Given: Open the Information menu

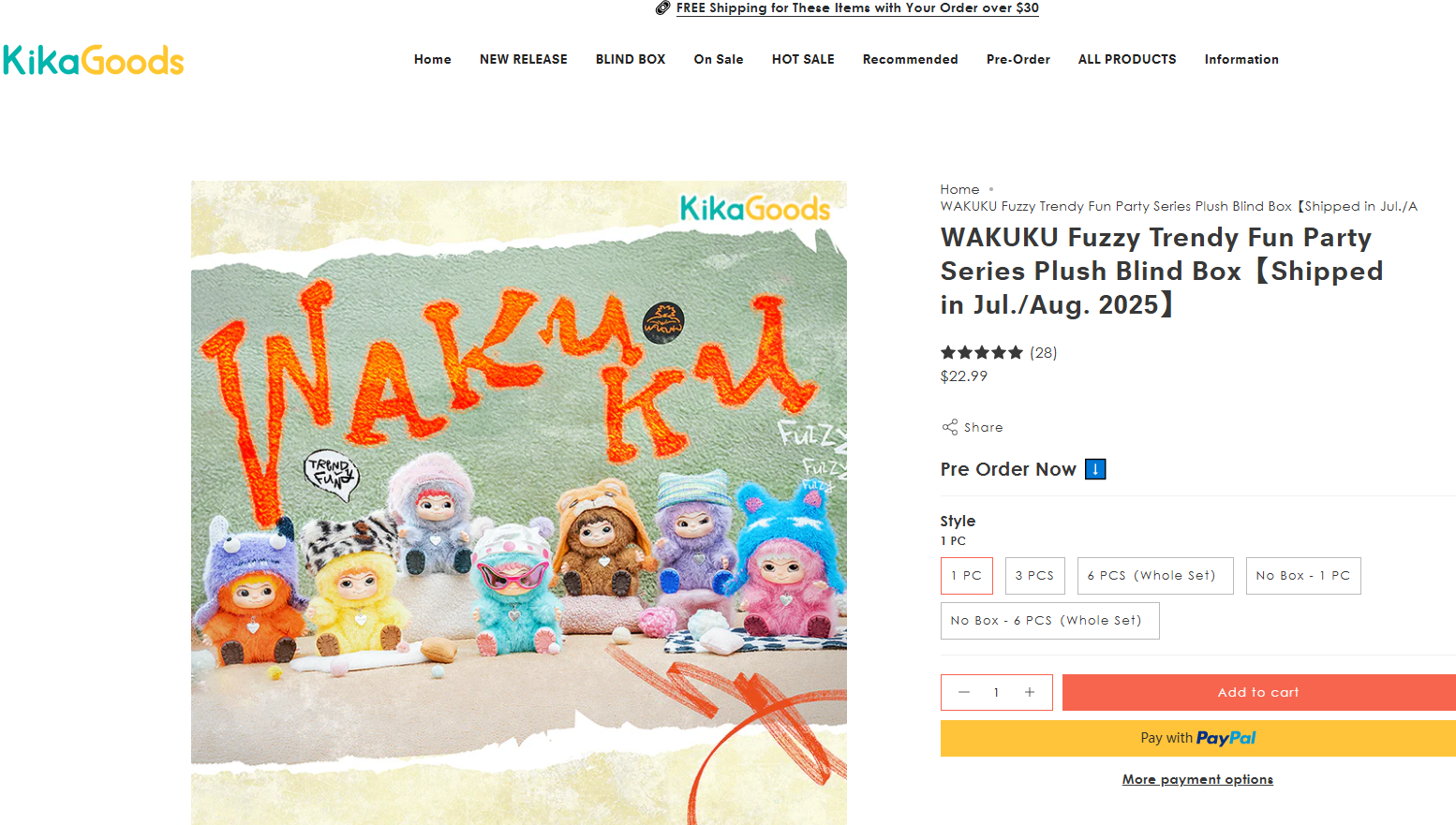Looking at the screenshot, I should (1241, 59).
